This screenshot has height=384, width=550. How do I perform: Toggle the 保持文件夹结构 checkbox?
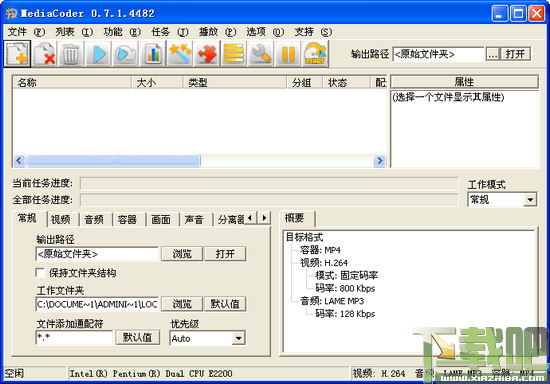(40, 272)
